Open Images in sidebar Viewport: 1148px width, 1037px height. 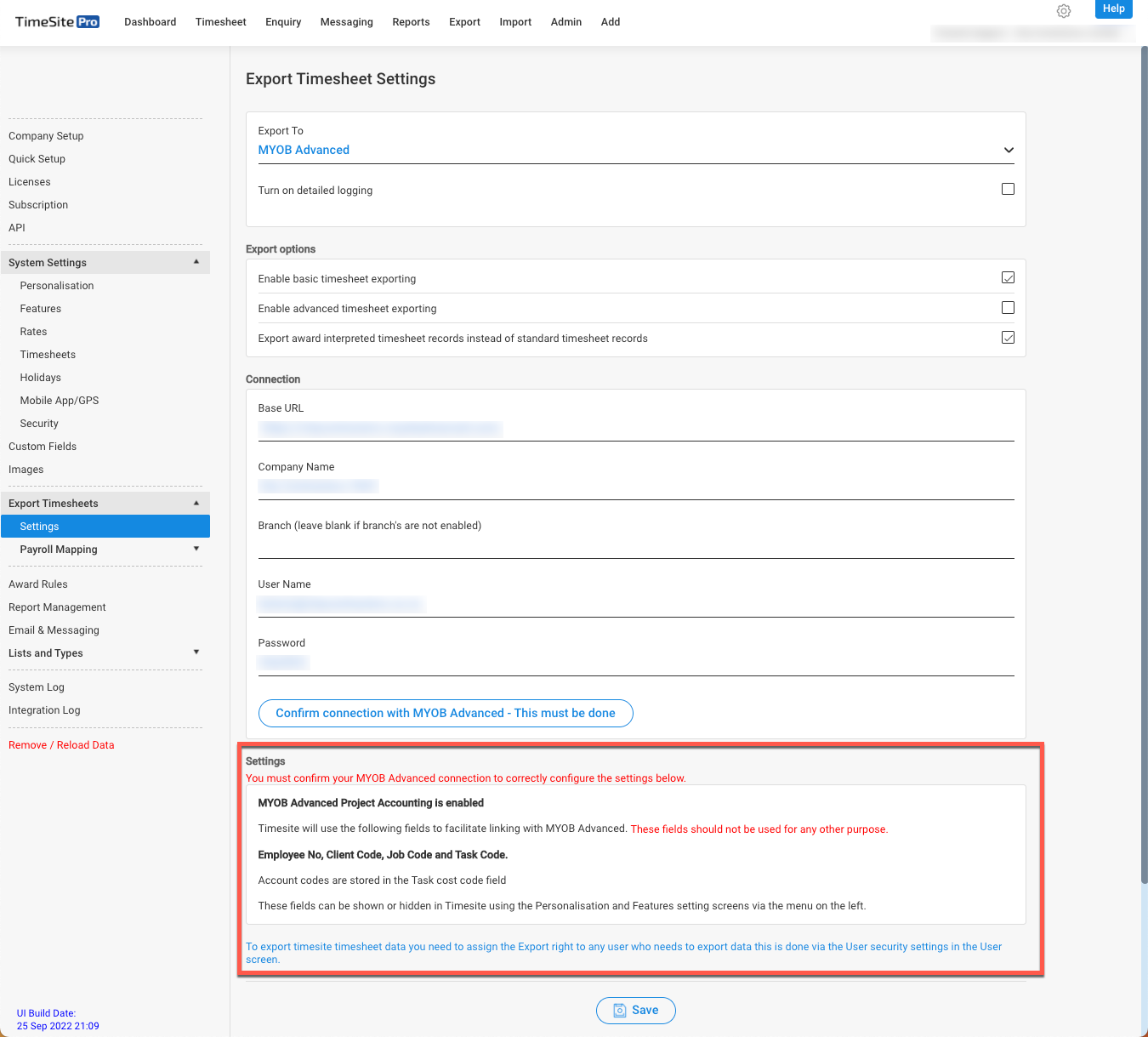[26, 470]
